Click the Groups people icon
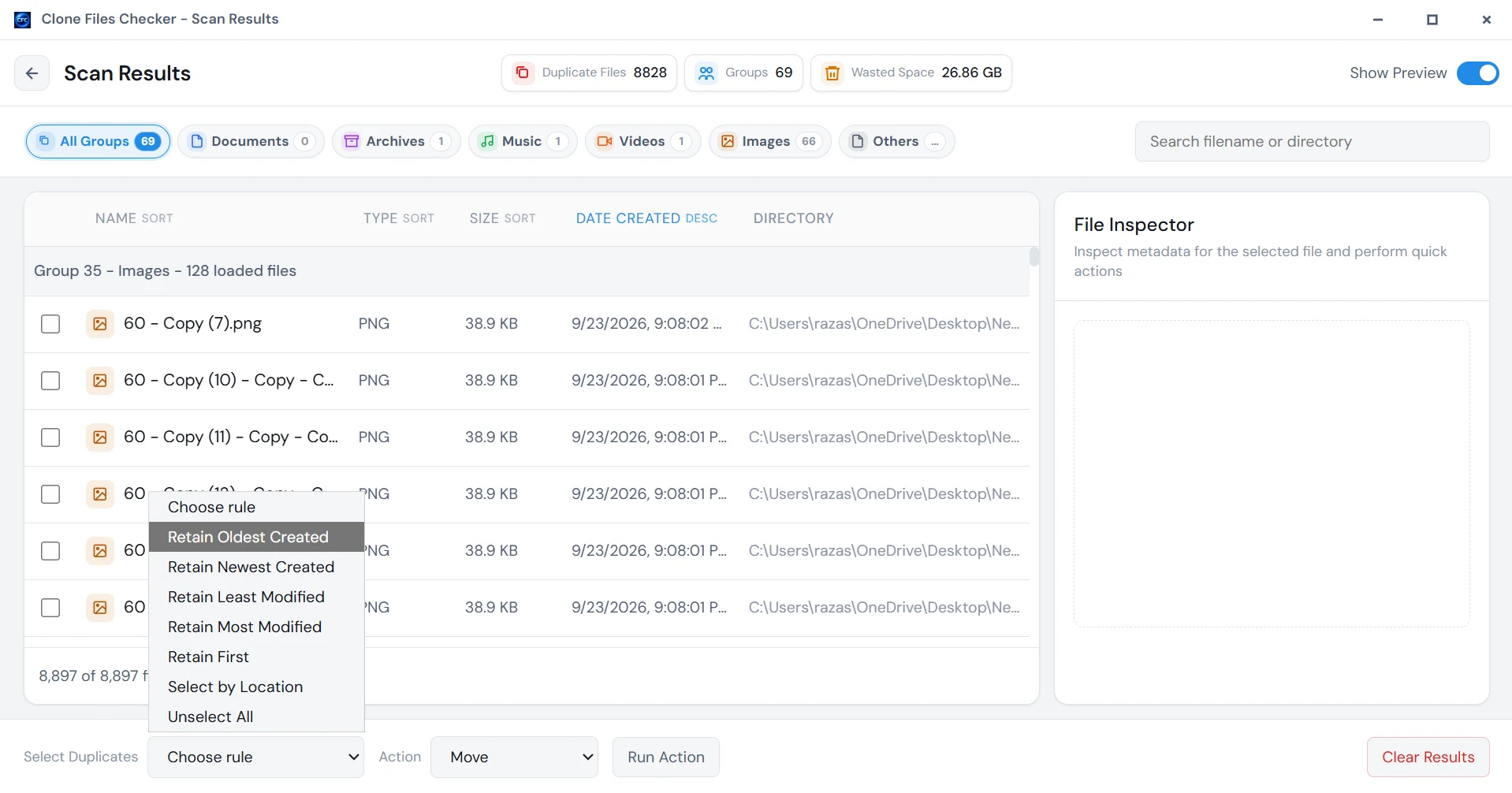1512x793 pixels. click(706, 73)
